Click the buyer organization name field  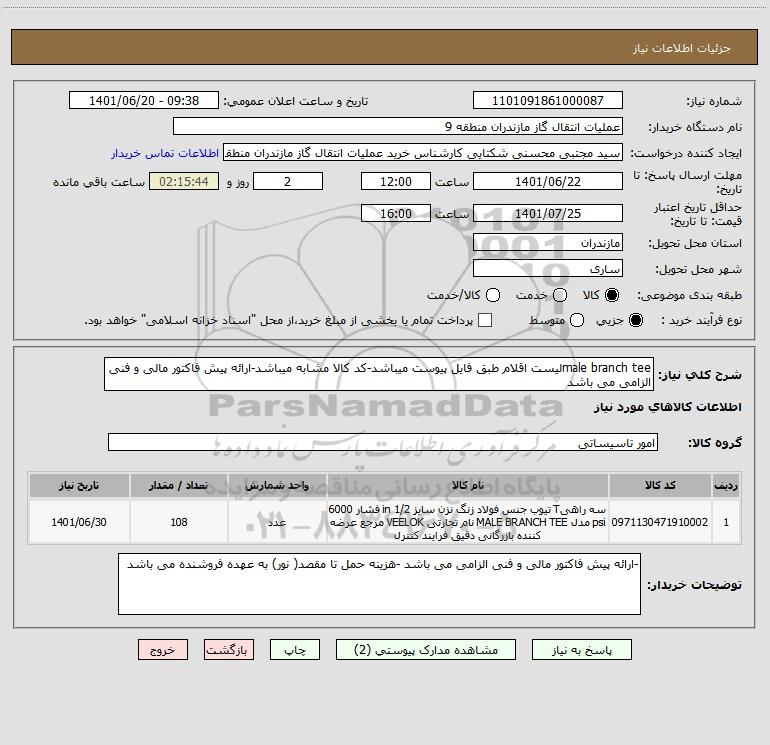pos(398,126)
